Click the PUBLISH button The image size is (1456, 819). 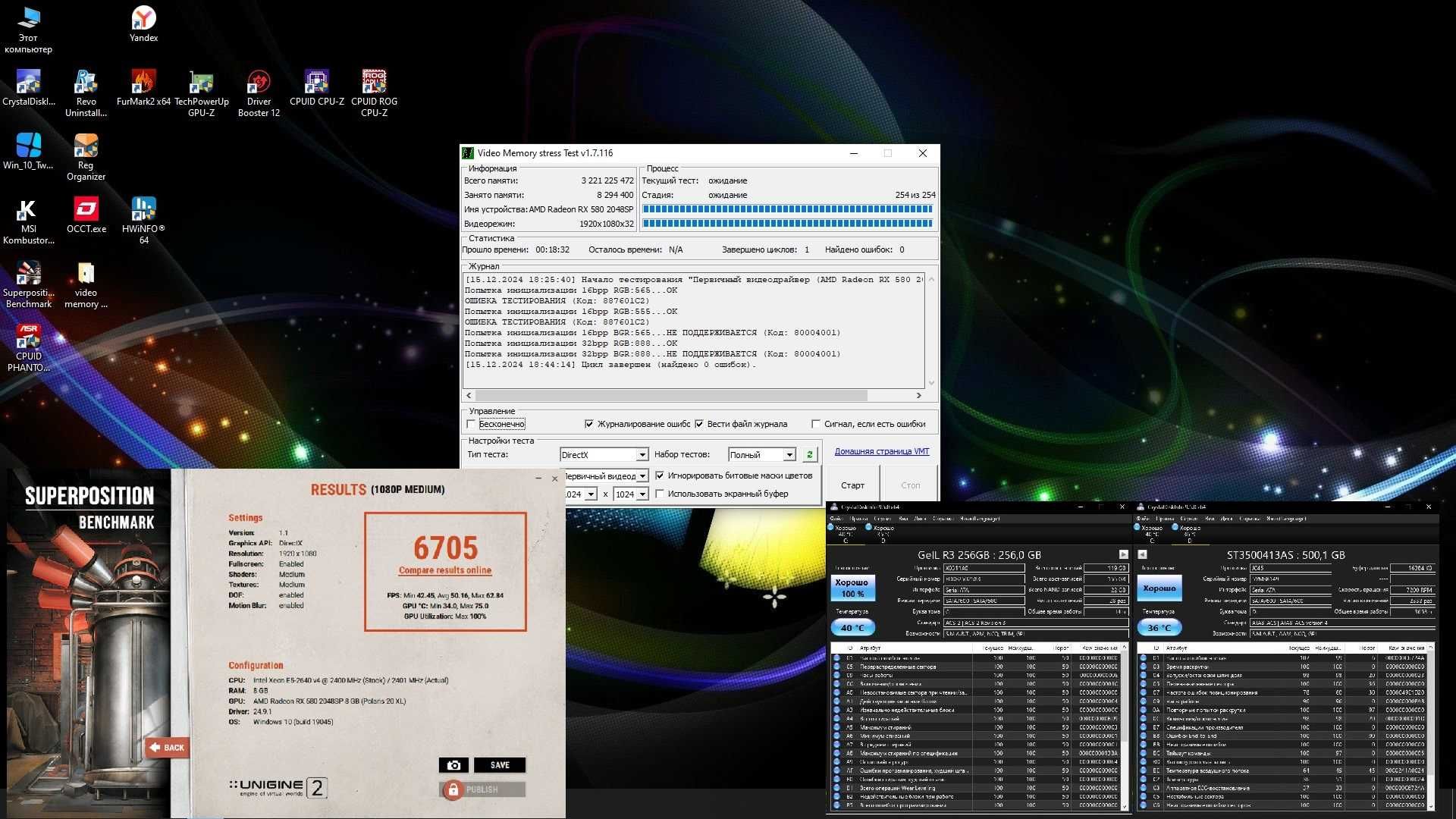pyautogui.click(x=482, y=789)
